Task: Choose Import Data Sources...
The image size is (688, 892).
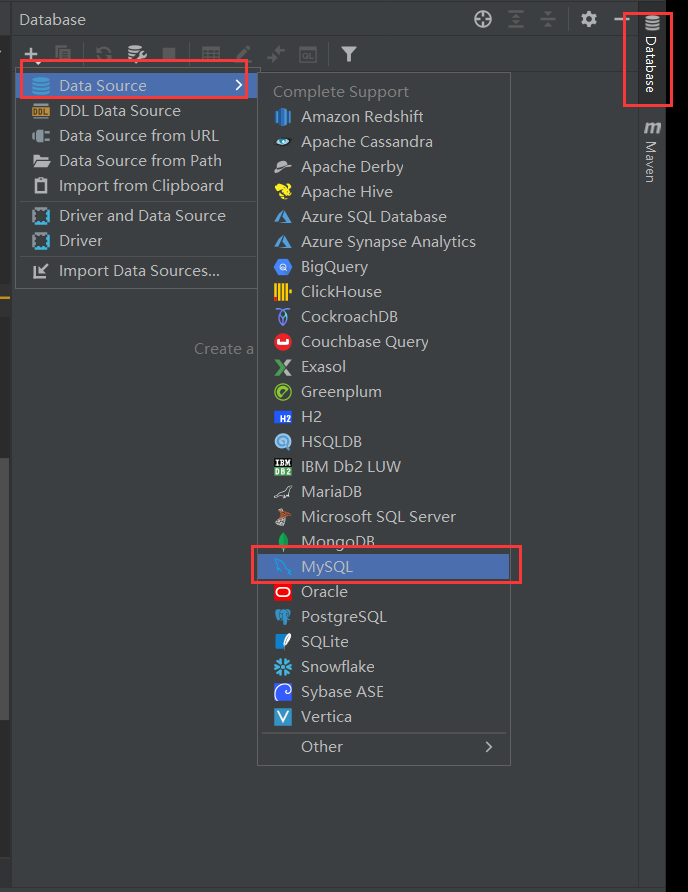Action: (x=137, y=271)
